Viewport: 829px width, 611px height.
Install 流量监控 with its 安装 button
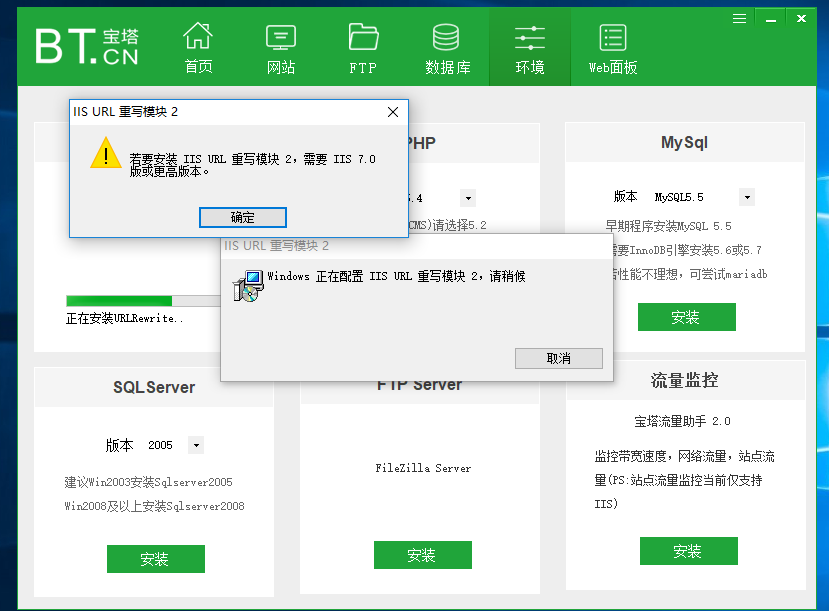click(689, 551)
